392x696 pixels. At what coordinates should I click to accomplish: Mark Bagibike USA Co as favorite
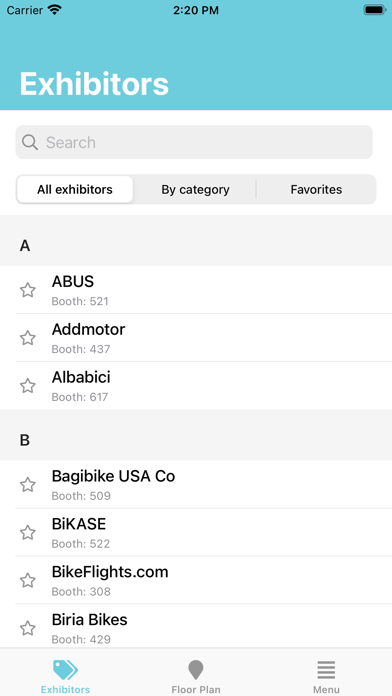pyautogui.click(x=28, y=485)
